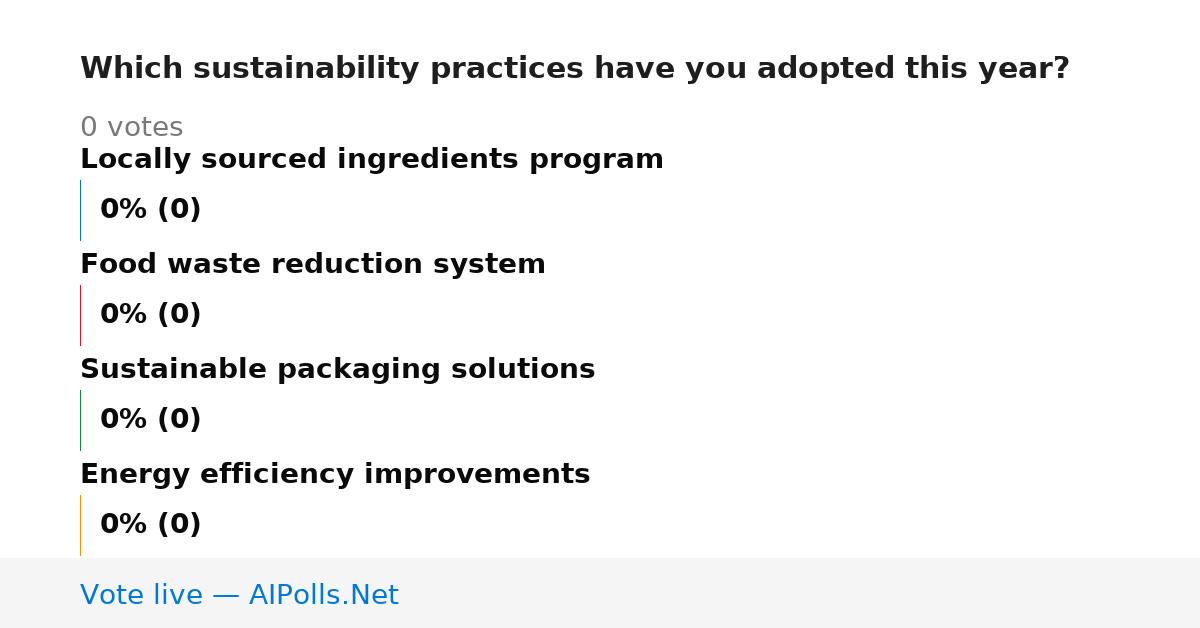Select 'Sustainable packaging solutions' option
This screenshot has width=1200, height=628.
[338, 370]
